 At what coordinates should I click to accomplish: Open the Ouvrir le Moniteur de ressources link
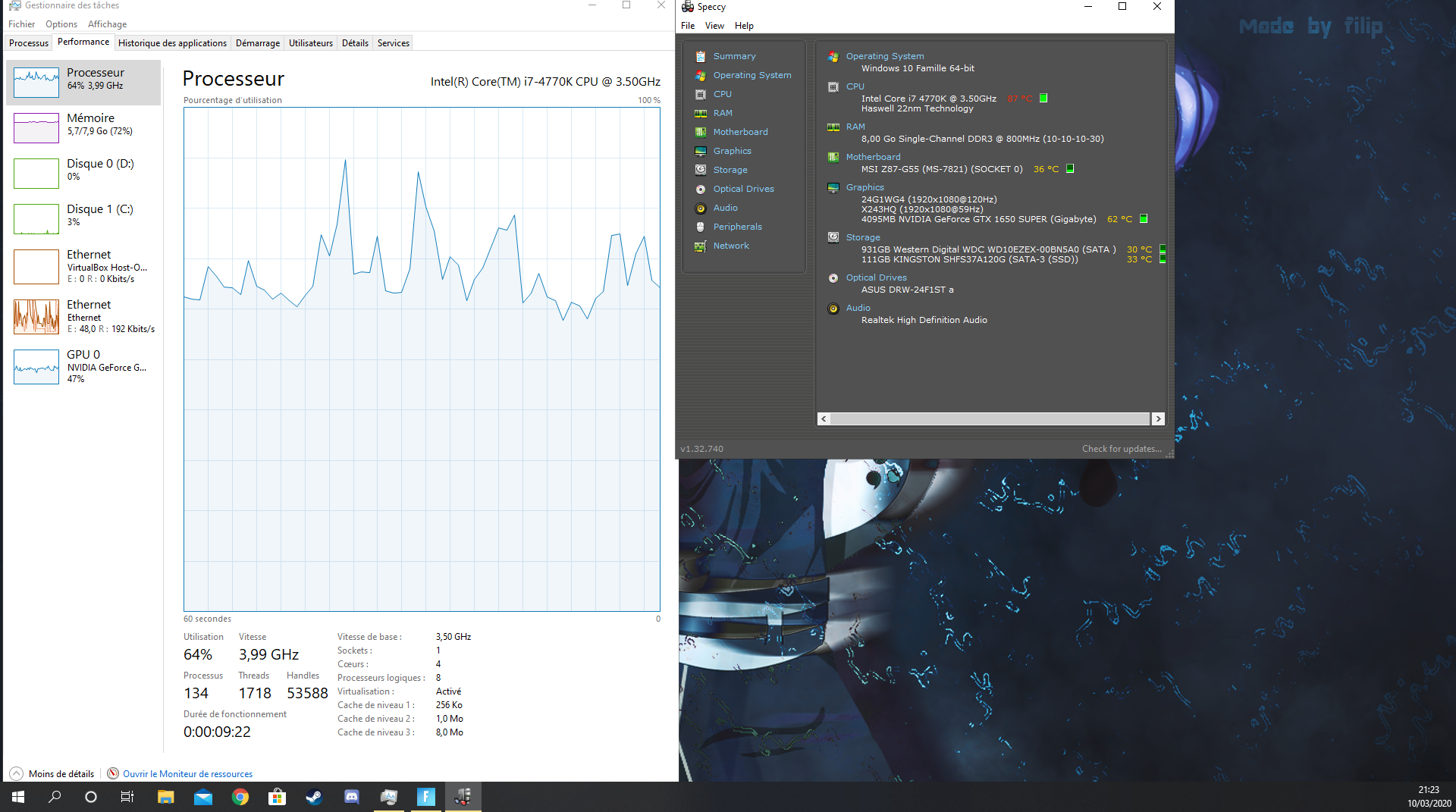point(187,774)
